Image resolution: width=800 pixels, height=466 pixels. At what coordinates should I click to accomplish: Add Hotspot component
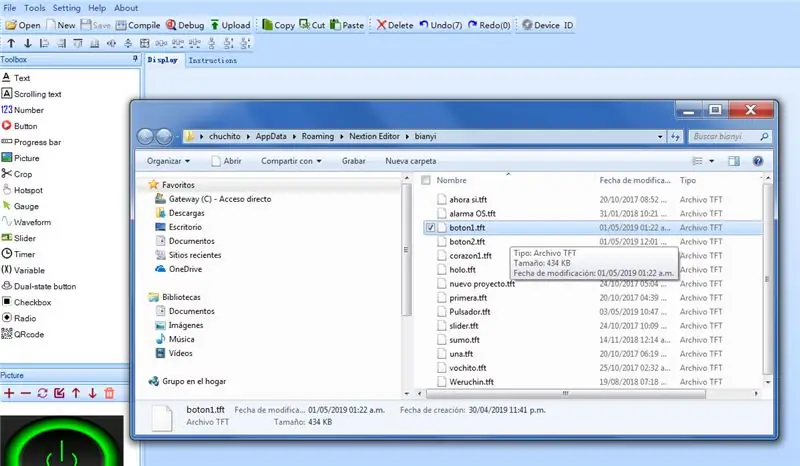click(x=22, y=190)
